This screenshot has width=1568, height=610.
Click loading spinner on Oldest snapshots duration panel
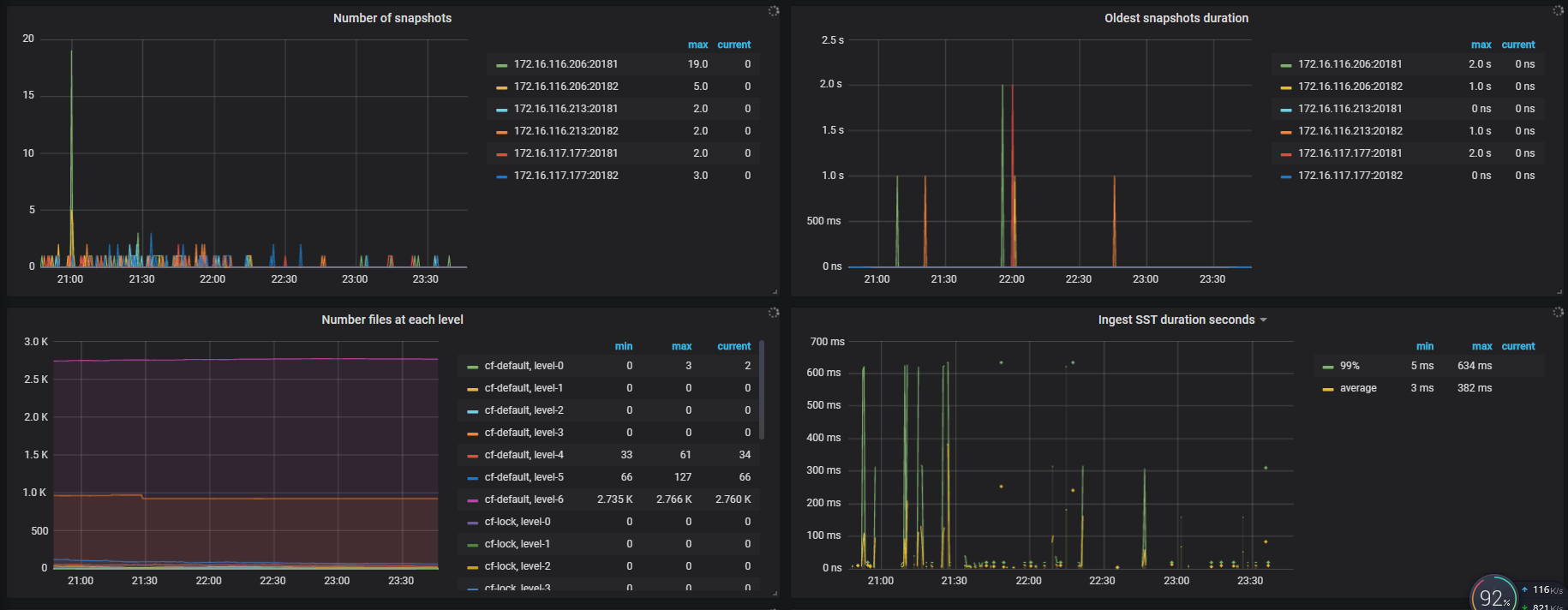tap(1558, 11)
